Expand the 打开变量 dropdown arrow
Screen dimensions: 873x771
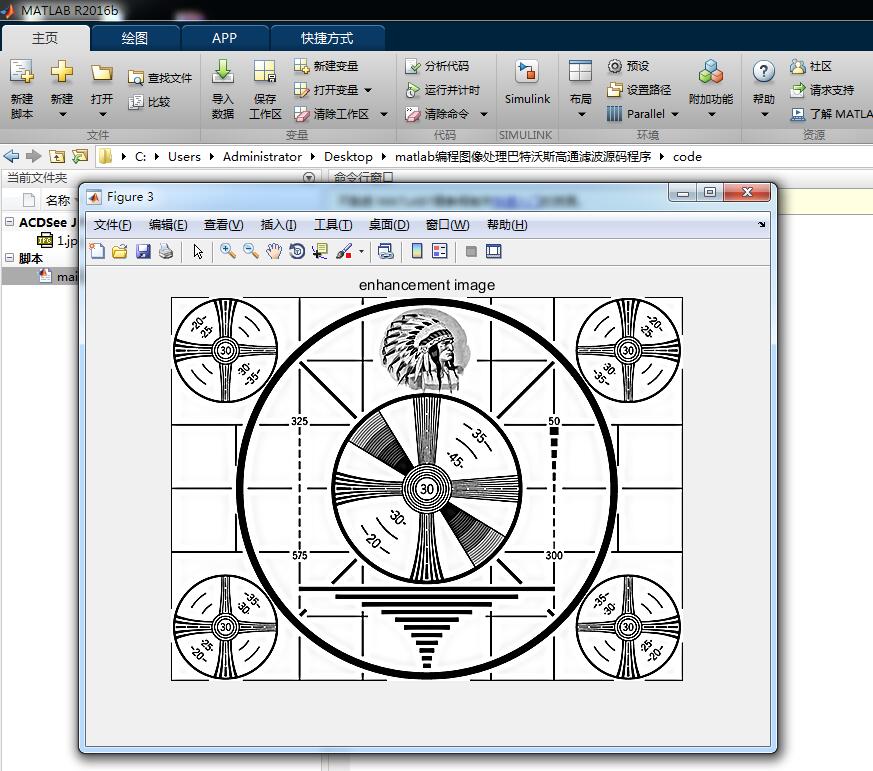[368, 90]
